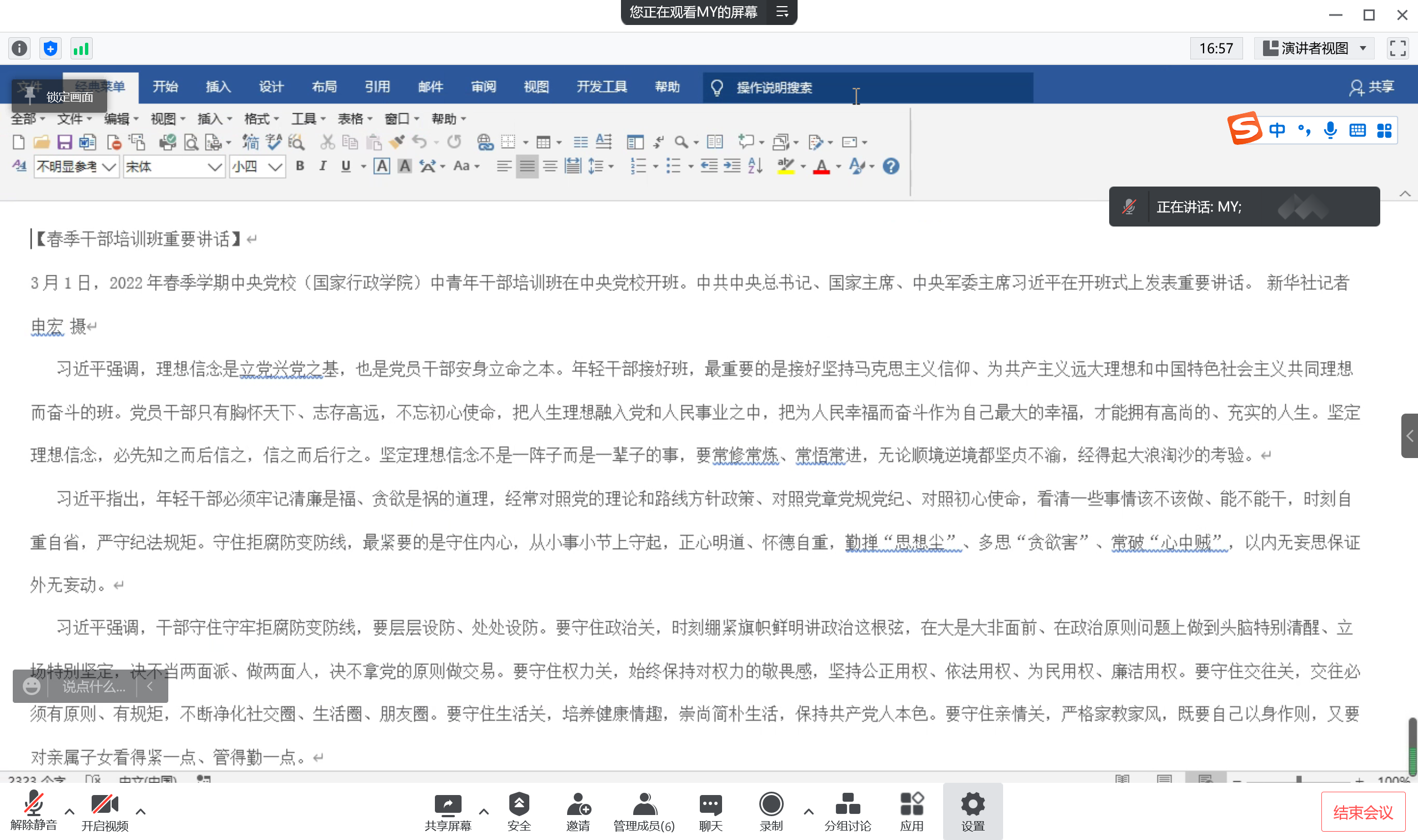Toggle Italic formatting

pos(323,167)
